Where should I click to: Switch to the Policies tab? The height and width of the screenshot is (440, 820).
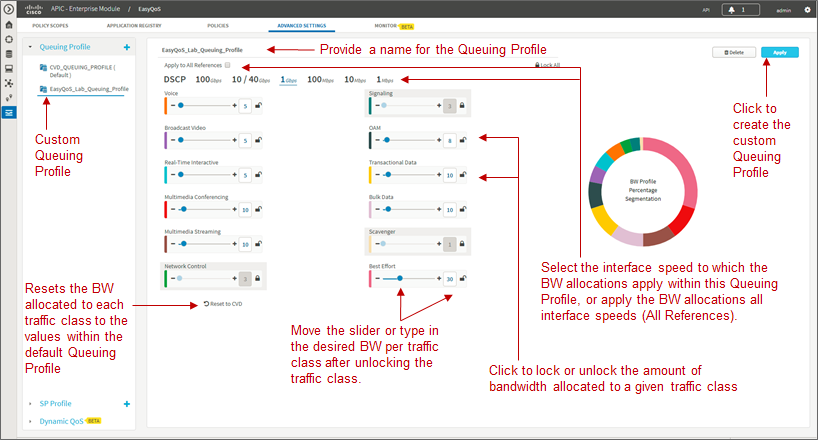(218, 26)
